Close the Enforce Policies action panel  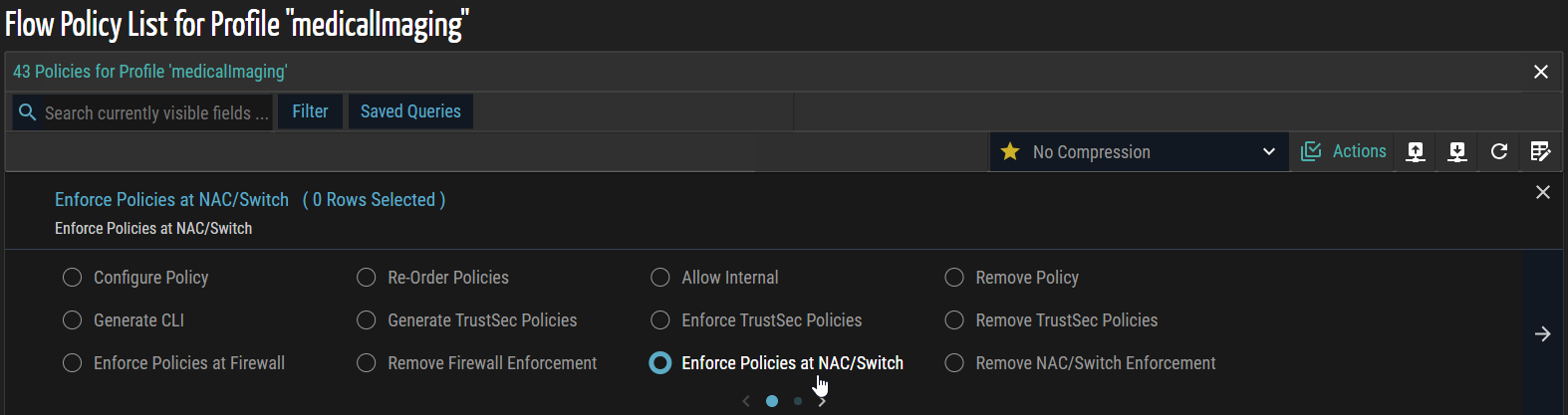[x=1542, y=192]
